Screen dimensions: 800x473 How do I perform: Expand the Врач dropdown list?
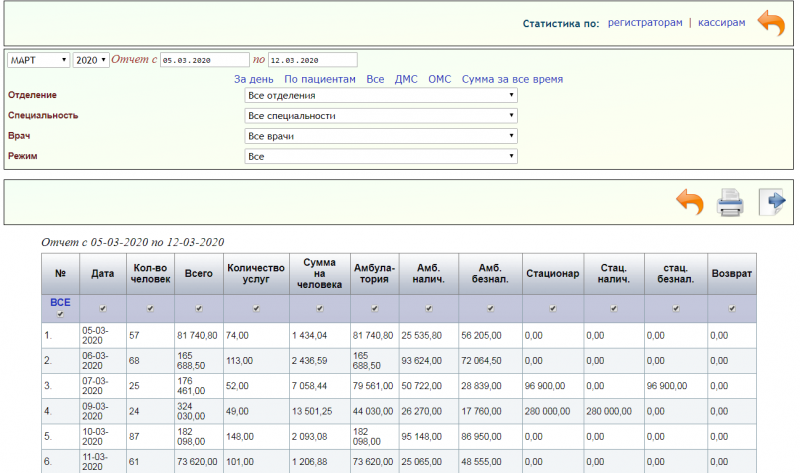click(x=381, y=136)
